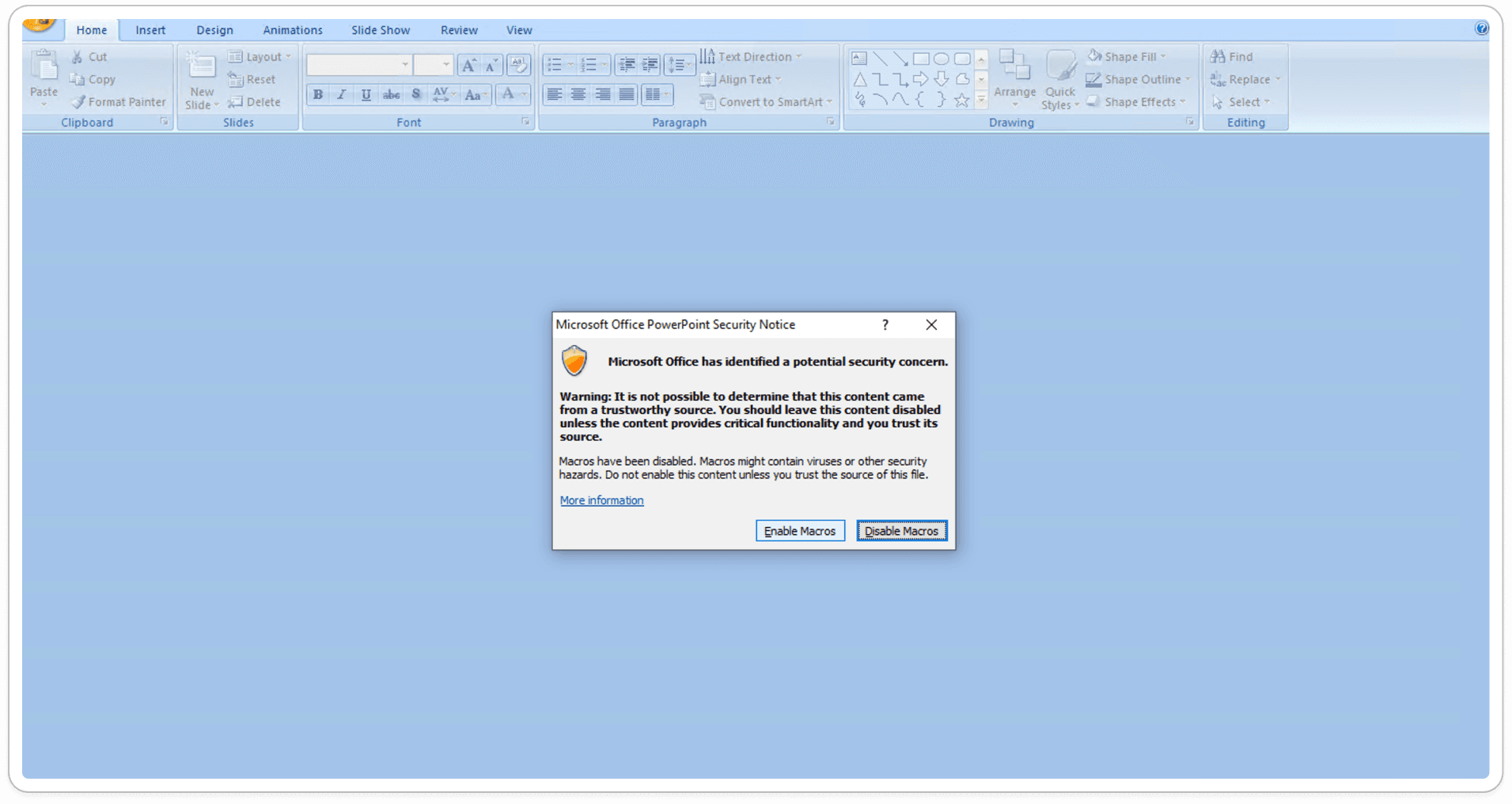Click the Shrink Font icon
The width and height of the screenshot is (1512, 804).
491,65
